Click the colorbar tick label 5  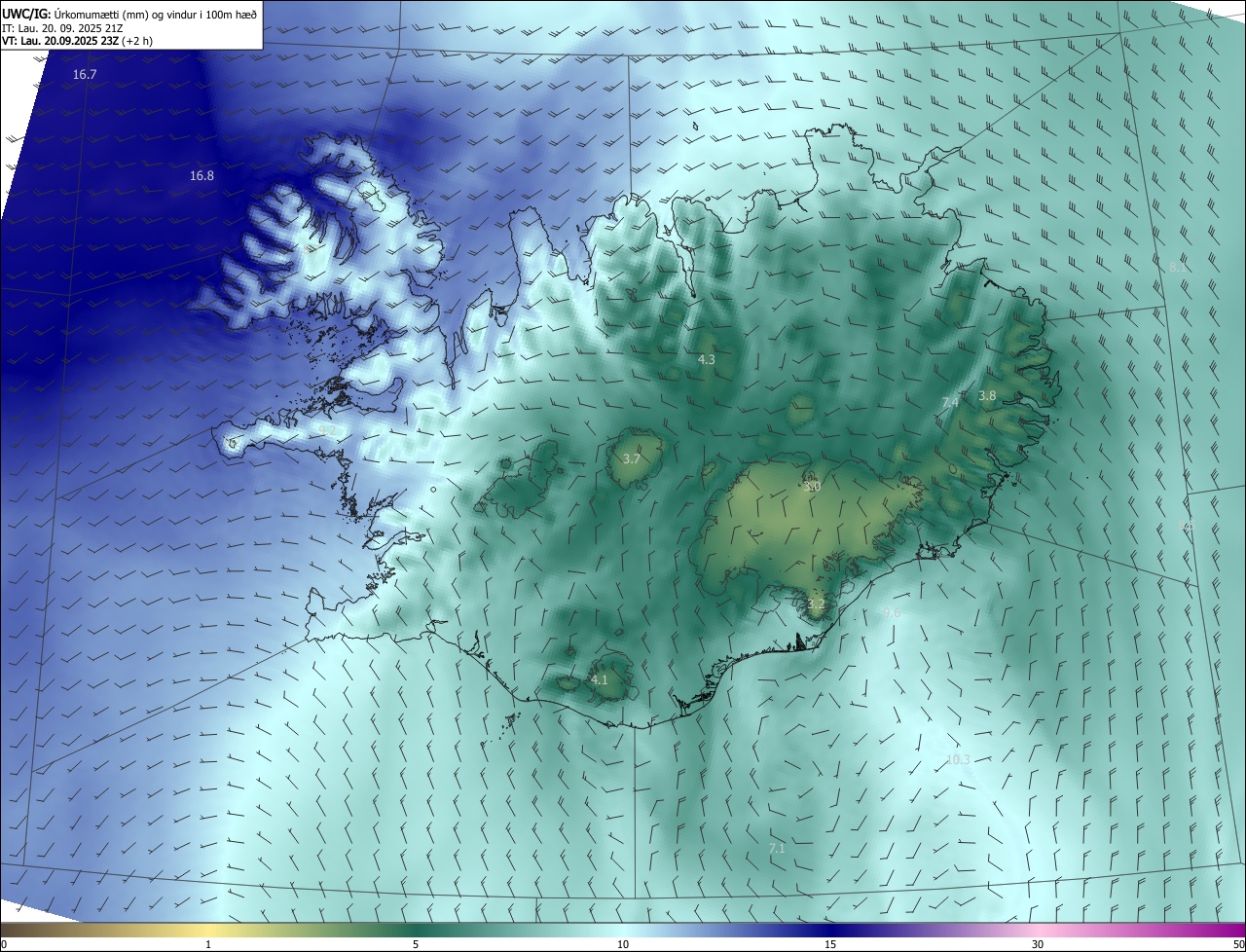416,944
